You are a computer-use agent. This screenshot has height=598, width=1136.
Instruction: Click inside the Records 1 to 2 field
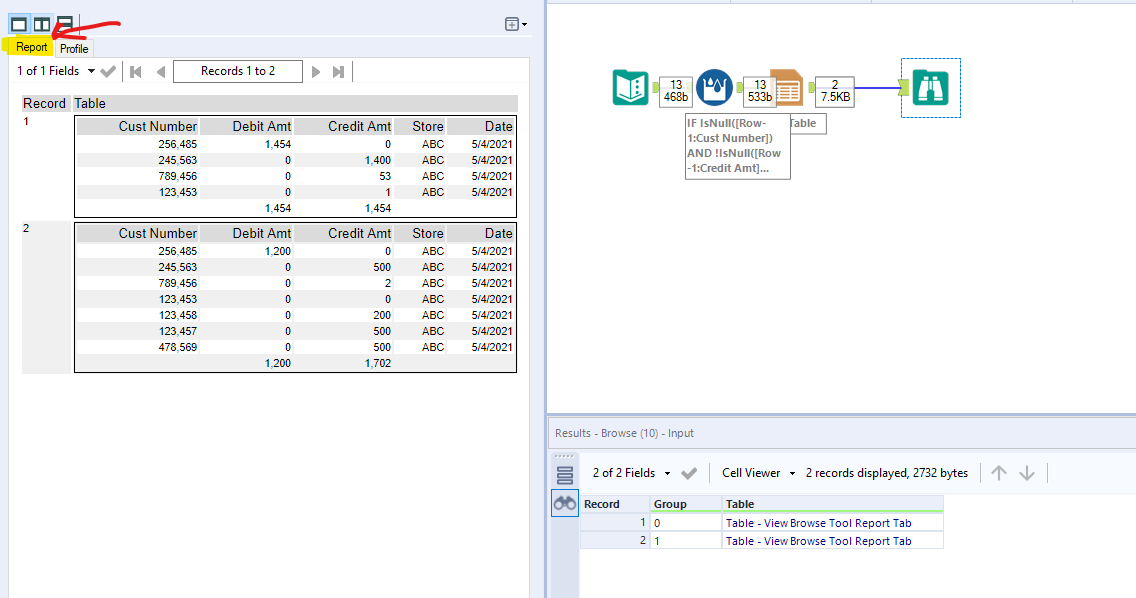point(237,71)
